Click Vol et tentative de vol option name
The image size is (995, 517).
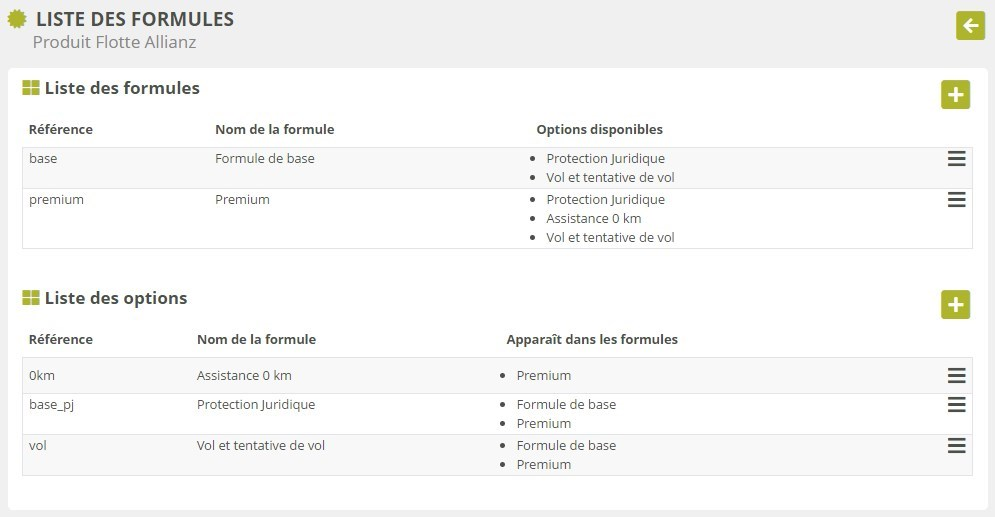point(260,445)
